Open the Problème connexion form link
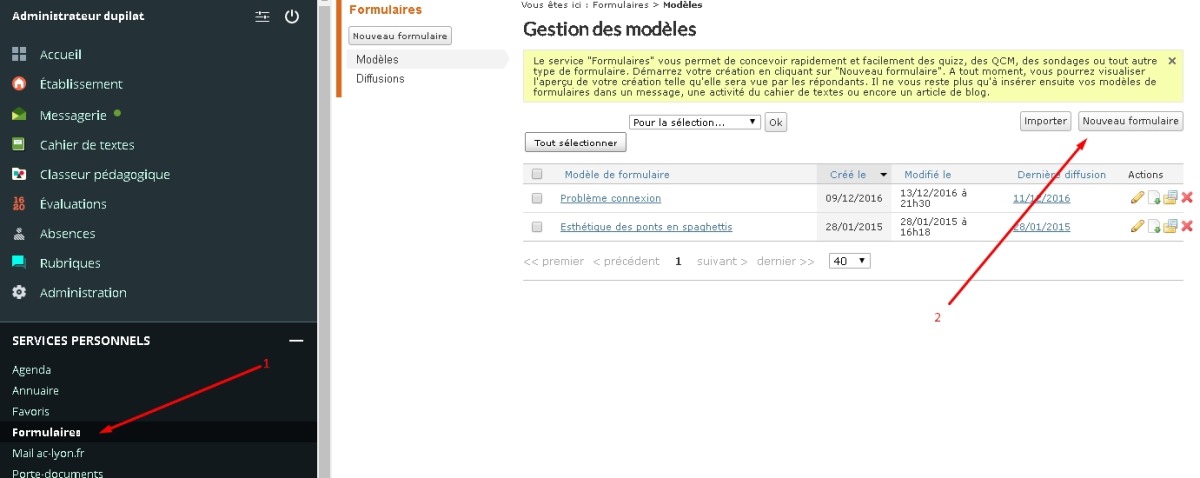Image resolution: width=1200 pixels, height=478 pixels. coord(610,198)
